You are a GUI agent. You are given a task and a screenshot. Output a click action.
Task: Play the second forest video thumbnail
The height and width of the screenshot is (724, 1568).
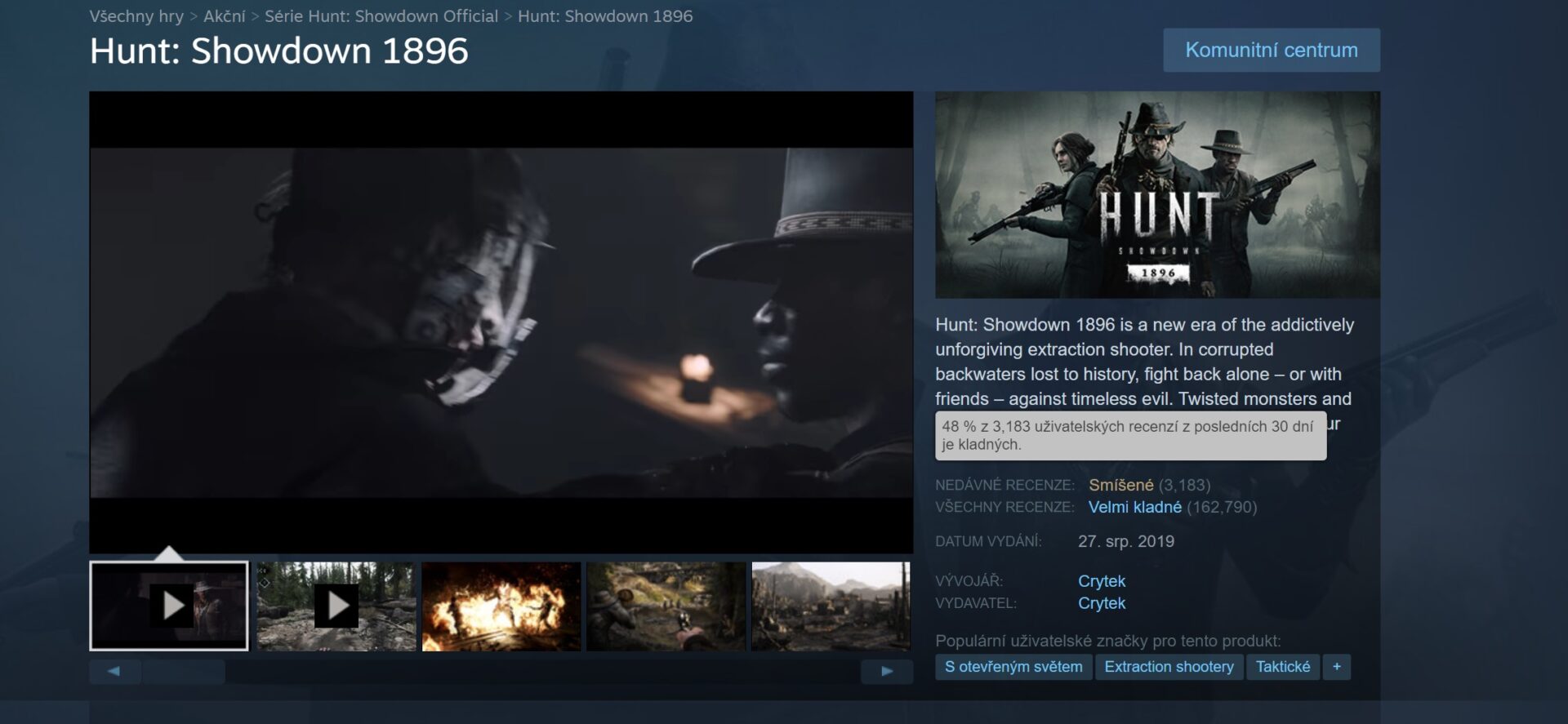pyautogui.click(x=336, y=606)
